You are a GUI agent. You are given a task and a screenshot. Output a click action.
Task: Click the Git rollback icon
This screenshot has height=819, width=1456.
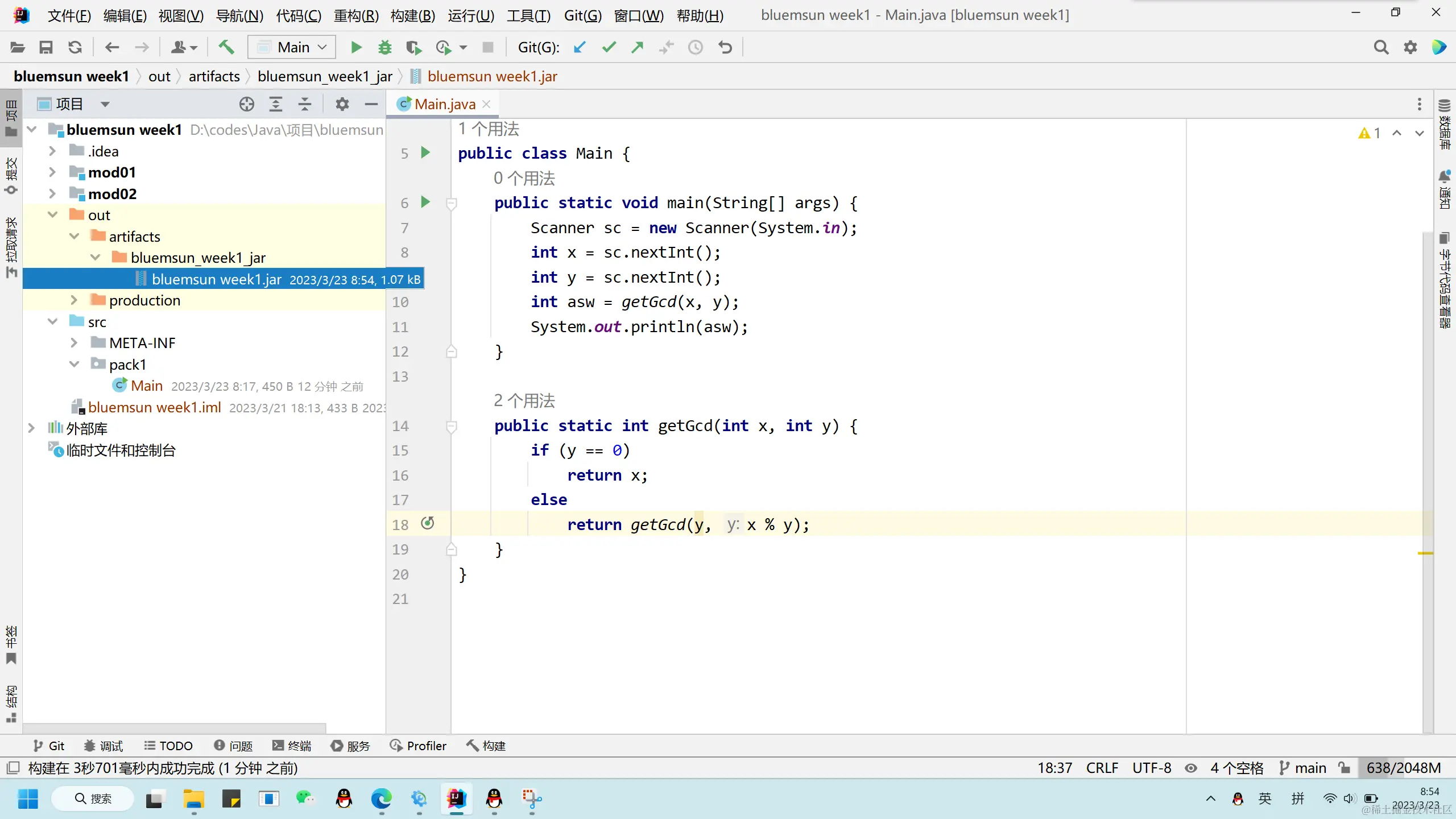pos(725,47)
